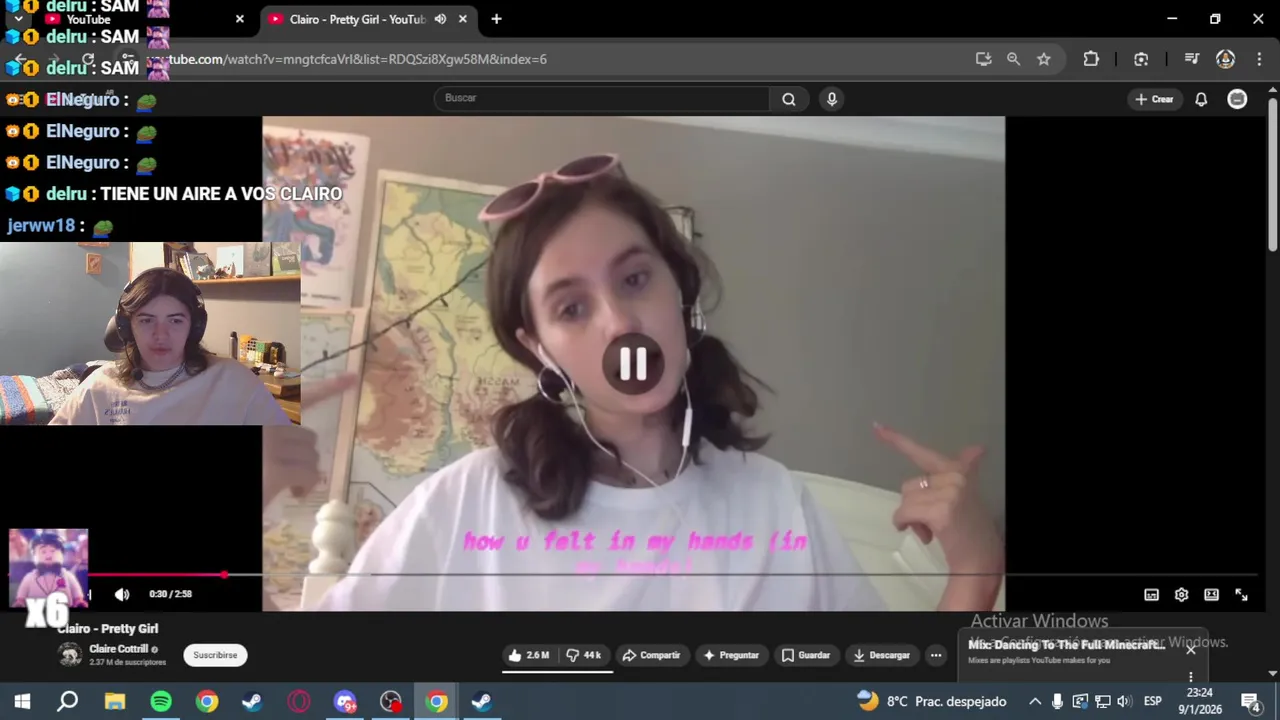The height and width of the screenshot is (720, 1280).
Task: Open the YouTube notifications bell
Action: (x=1201, y=99)
